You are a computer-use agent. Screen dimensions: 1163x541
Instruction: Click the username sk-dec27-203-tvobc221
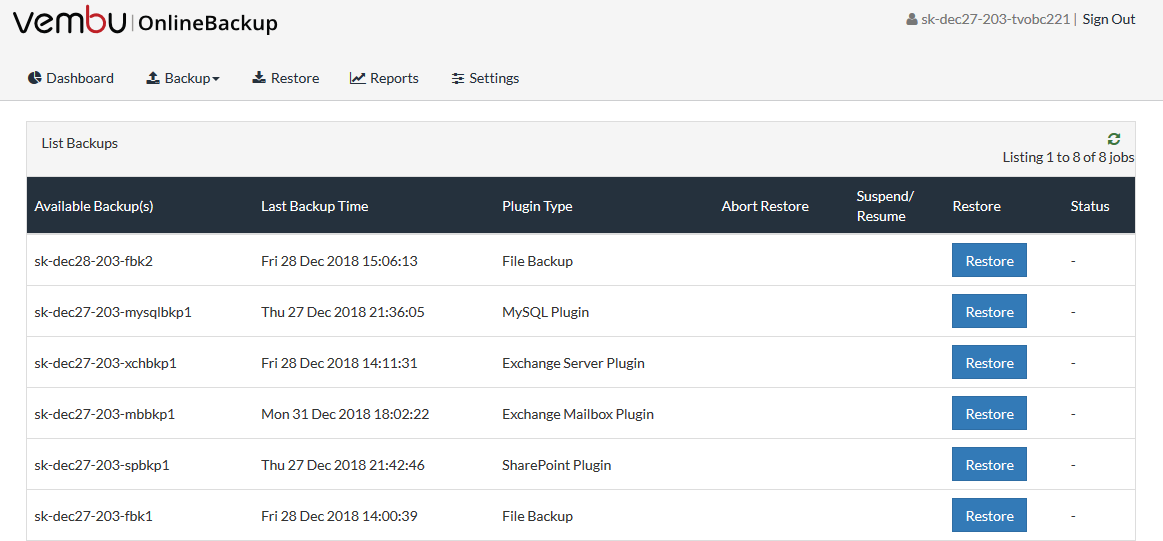[x=995, y=19]
